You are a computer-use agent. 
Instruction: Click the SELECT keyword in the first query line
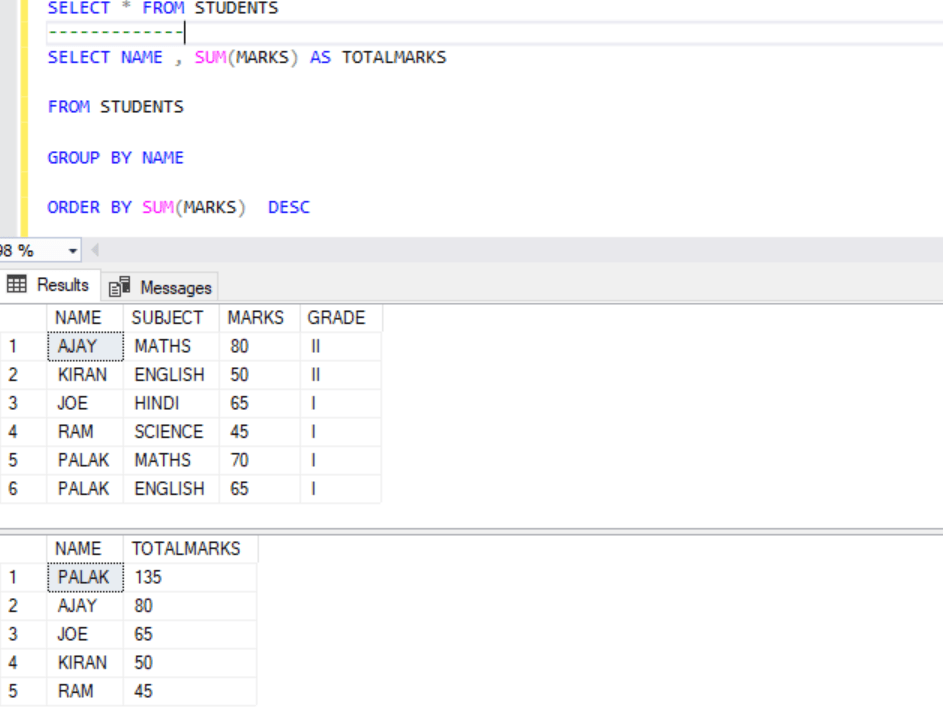pos(78,8)
